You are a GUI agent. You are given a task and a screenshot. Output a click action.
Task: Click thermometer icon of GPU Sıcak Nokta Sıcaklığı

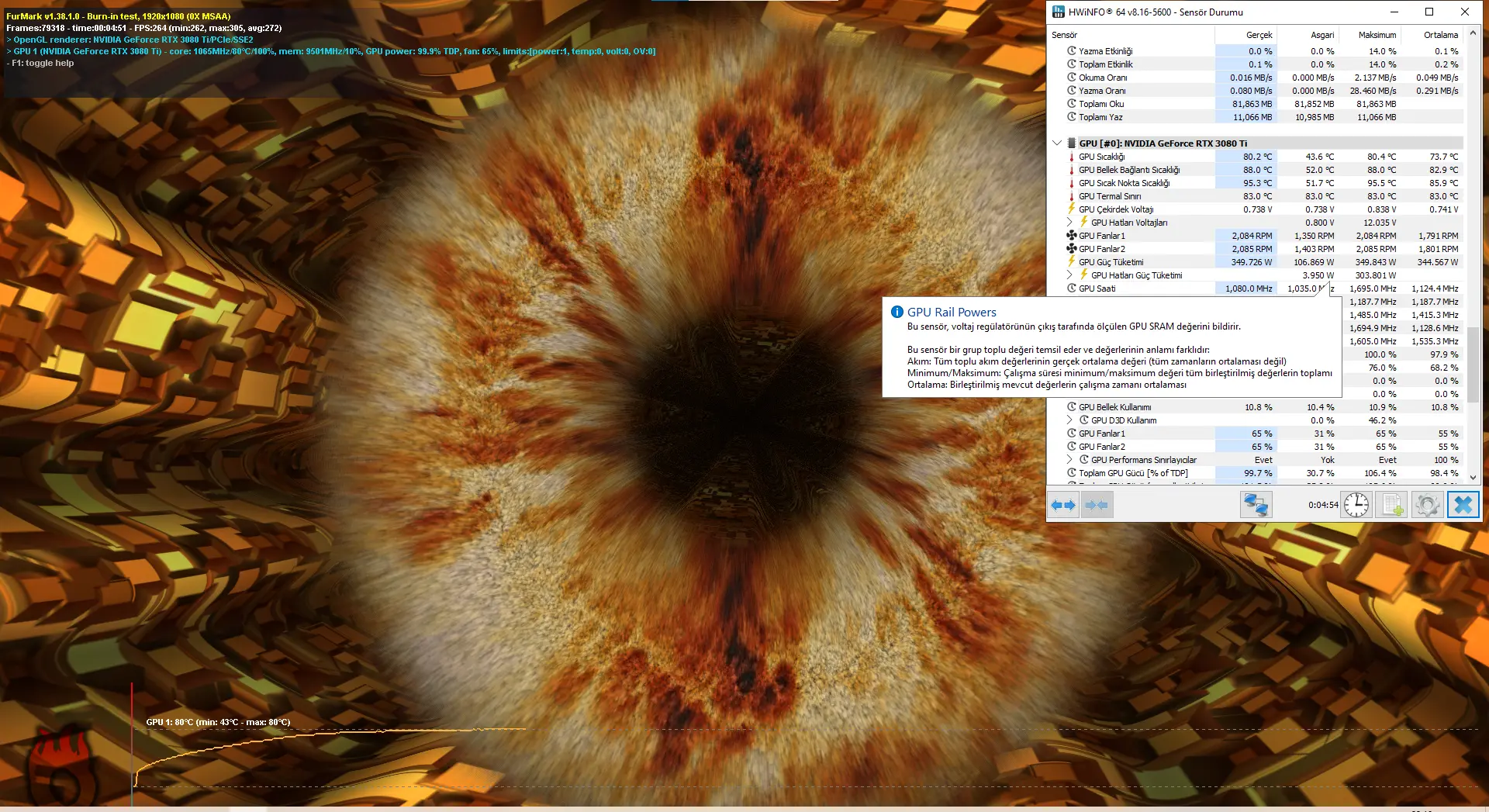tap(1072, 183)
